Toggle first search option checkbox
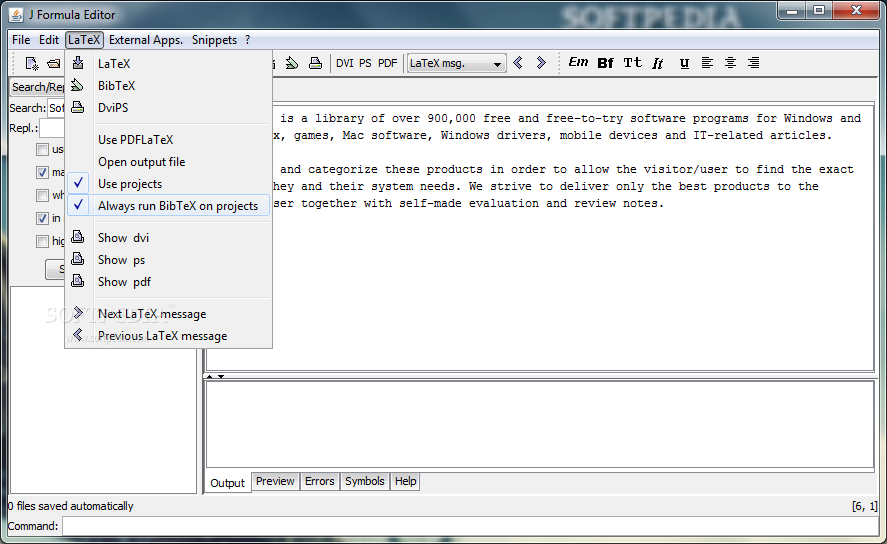Viewport: 887px width, 544px height. pyautogui.click(x=42, y=149)
